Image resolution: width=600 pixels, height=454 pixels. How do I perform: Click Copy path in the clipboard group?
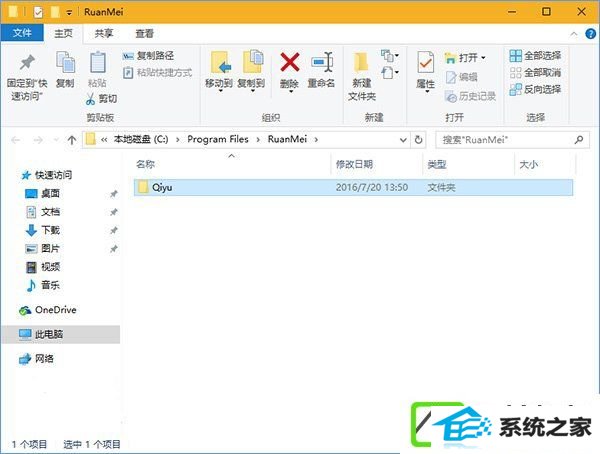pyautogui.click(x=148, y=56)
